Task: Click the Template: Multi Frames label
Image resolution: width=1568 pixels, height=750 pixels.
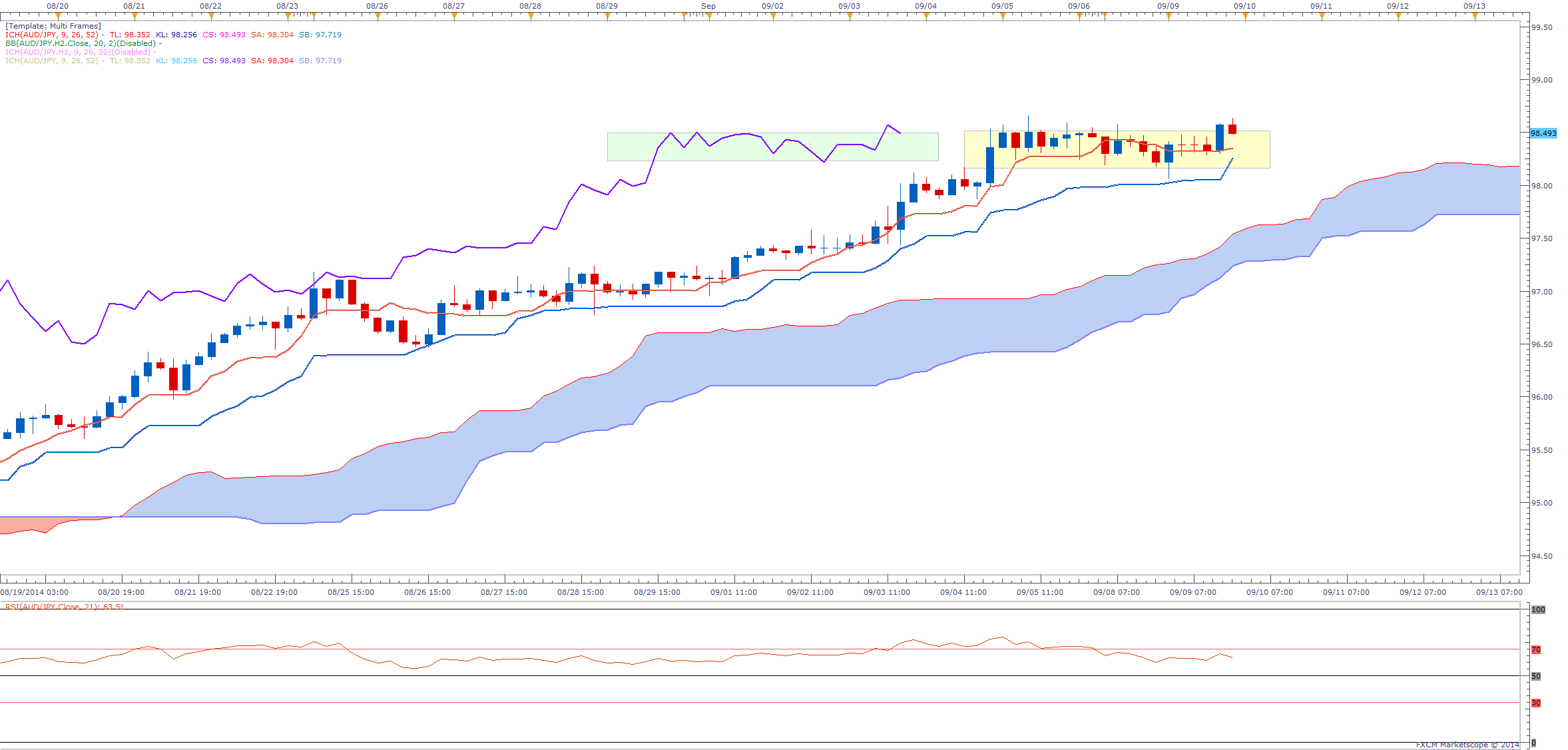Action: pyautogui.click(x=53, y=26)
